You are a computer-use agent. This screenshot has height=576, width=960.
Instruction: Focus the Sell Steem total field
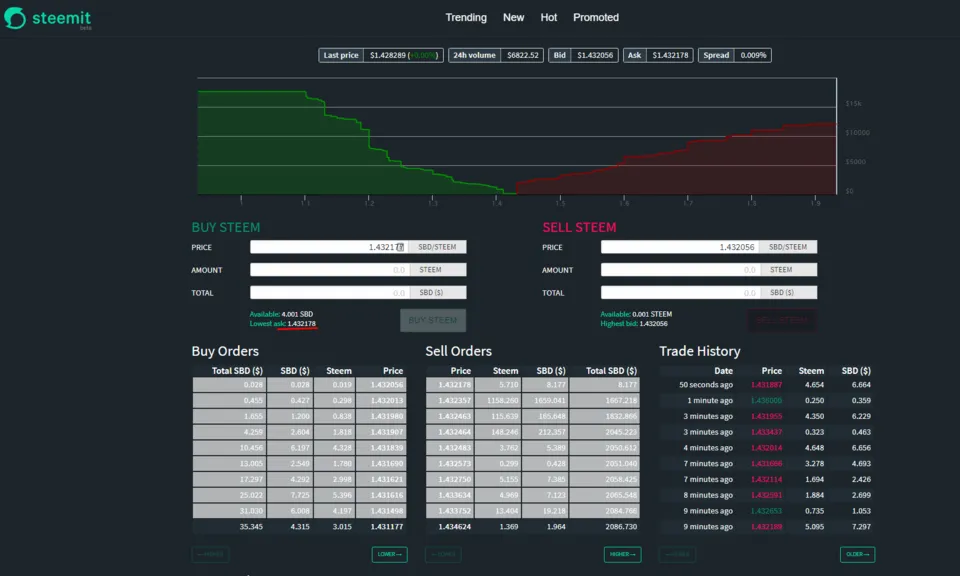tap(680, 293)
